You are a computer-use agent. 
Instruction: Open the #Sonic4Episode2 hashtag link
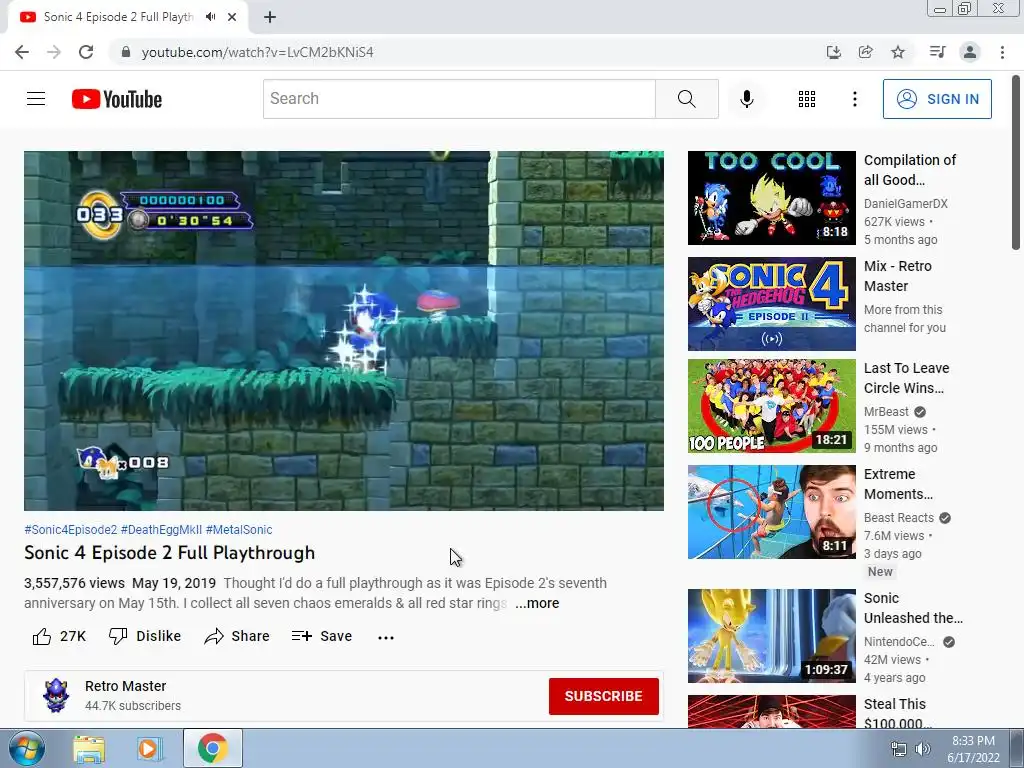click(71, 530)
